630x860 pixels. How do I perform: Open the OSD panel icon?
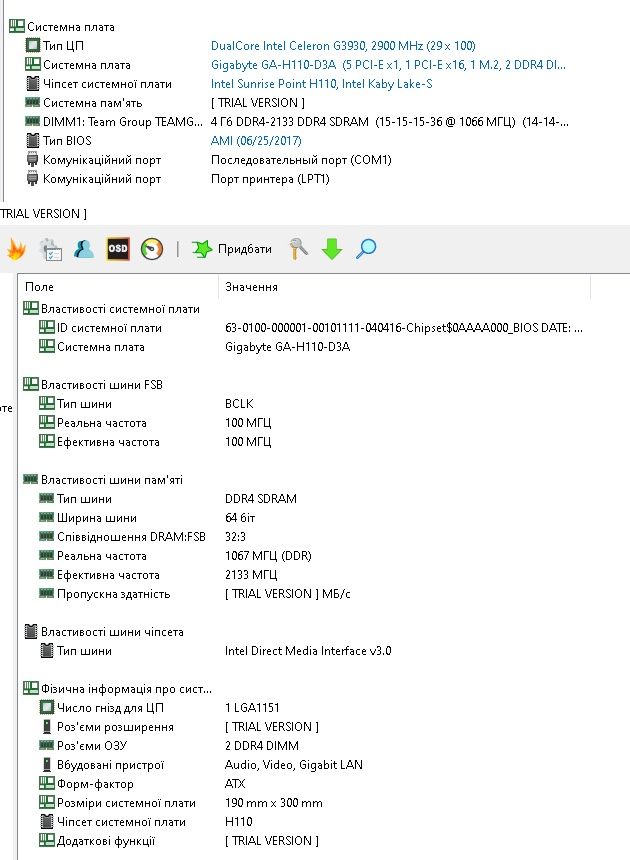[118, 249]
